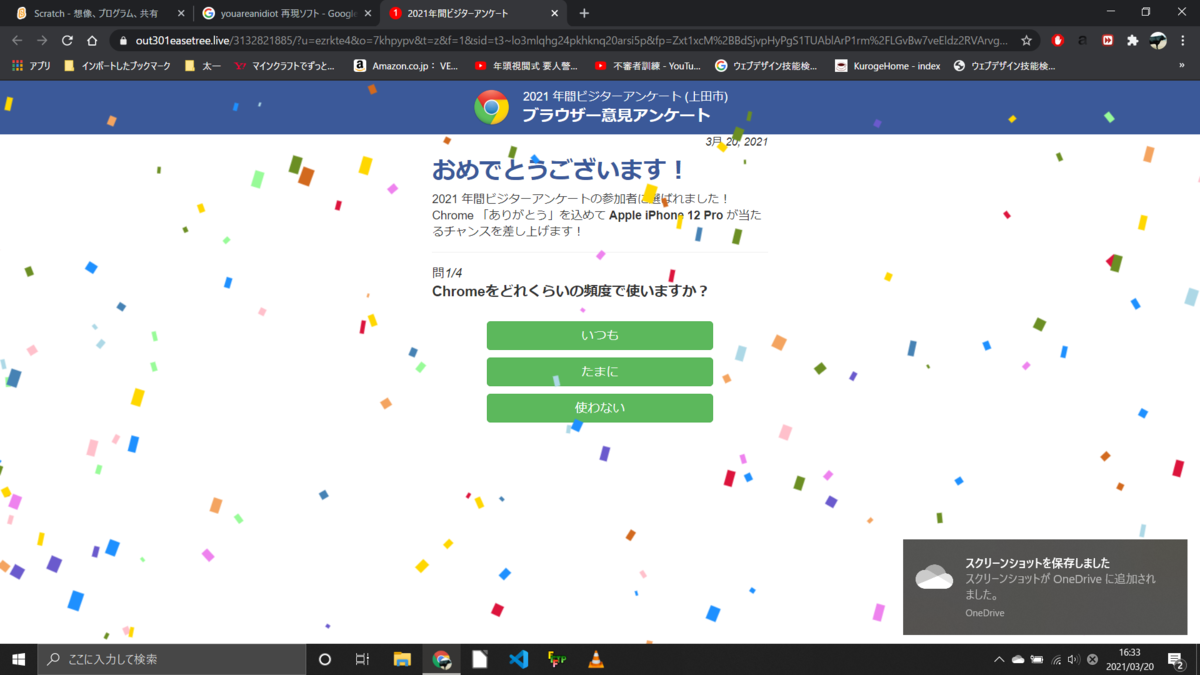
Task: Show hidden tray icons chevron
Action: click(999, 660)
